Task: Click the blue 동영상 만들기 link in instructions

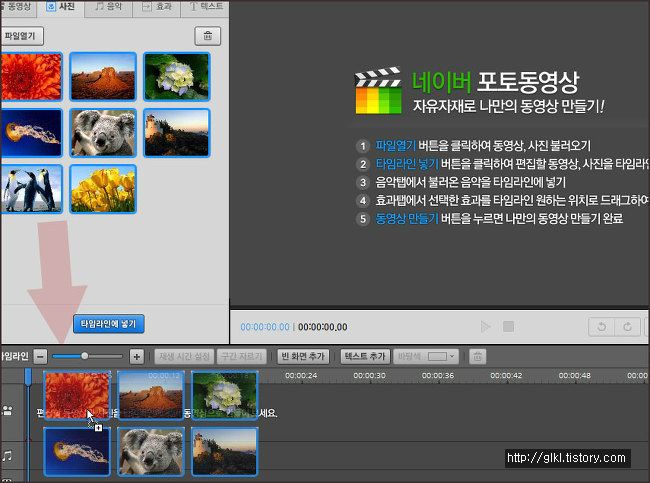Action: (x=407, y=218)
